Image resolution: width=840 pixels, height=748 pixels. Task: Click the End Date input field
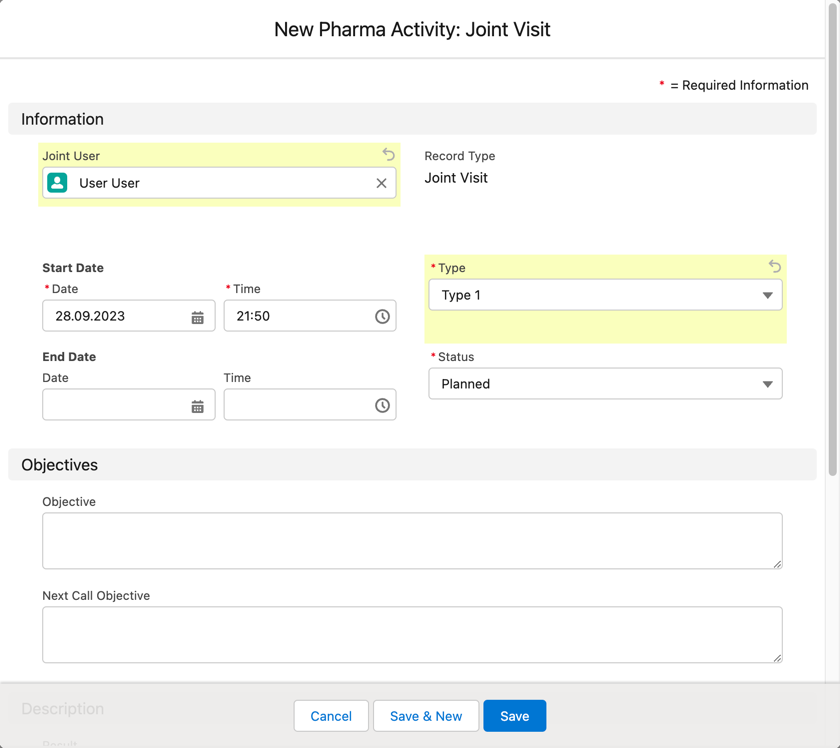point(115,406)
